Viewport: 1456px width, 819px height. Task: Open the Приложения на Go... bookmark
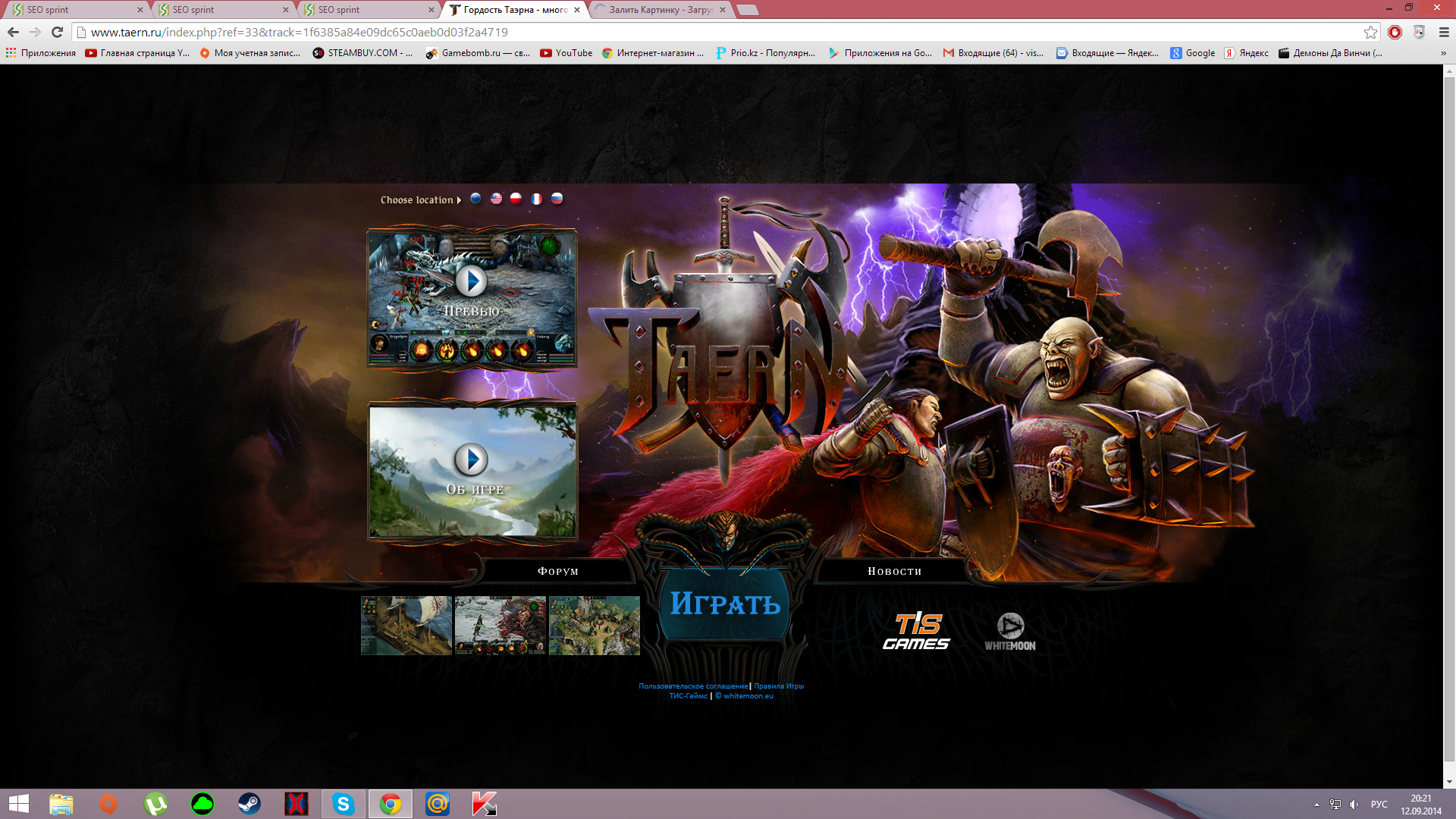880,53
